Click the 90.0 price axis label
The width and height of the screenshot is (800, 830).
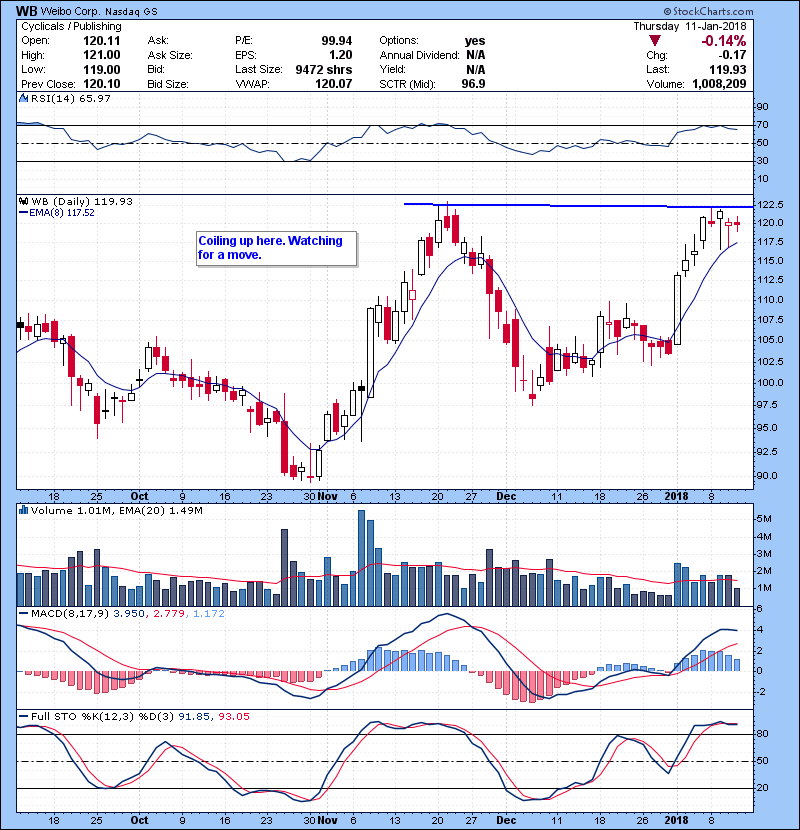(767, 475)
